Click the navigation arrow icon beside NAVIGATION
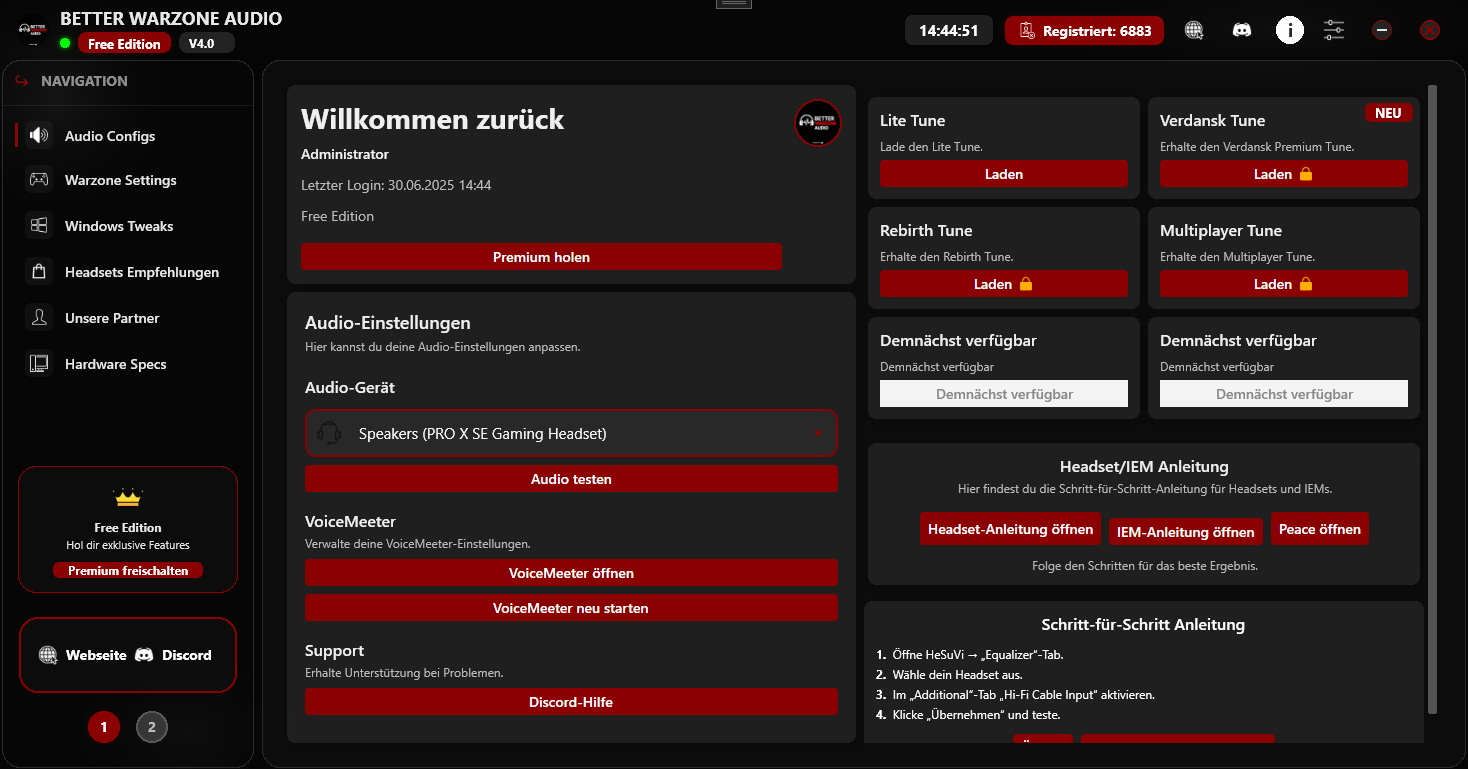1468x769 pixels. [x=22, y=81]
